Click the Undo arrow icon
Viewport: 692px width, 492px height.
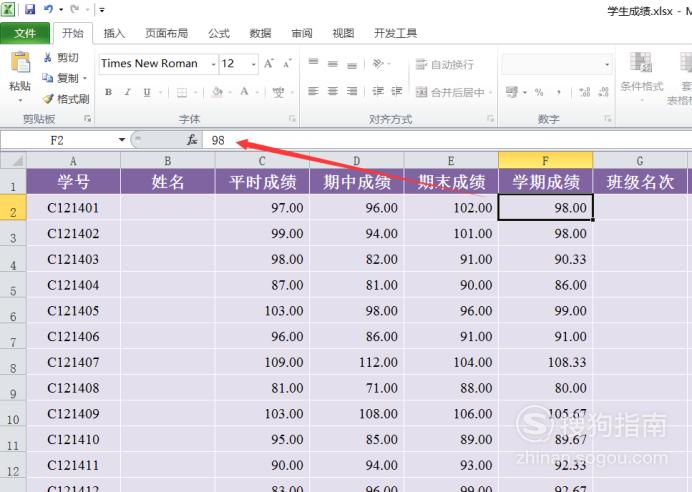pos(49,9)
